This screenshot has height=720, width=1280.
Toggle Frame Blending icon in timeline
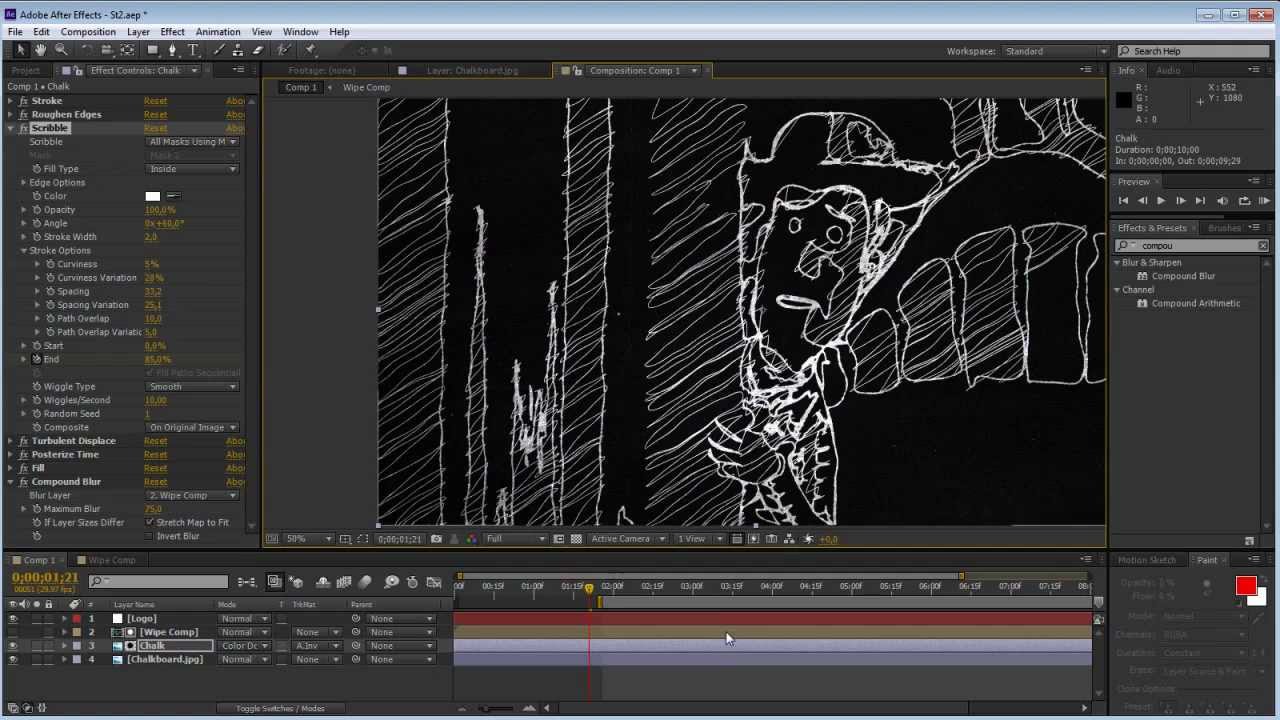click(x=344, y=582)
